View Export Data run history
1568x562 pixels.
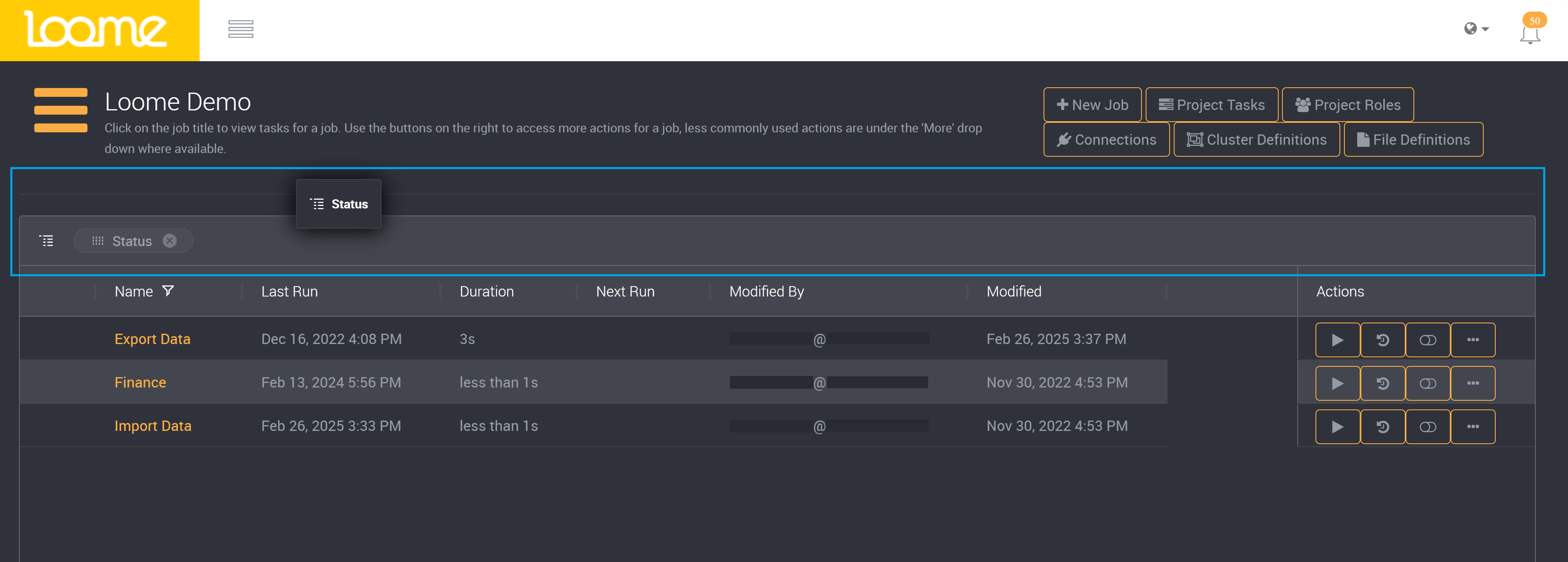(x=1382, y=340)
